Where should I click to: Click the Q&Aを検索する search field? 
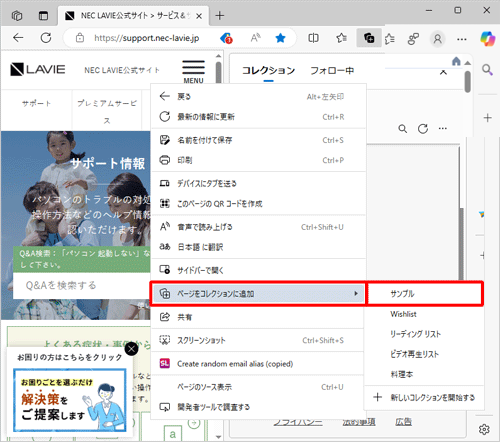coord(82,285)
